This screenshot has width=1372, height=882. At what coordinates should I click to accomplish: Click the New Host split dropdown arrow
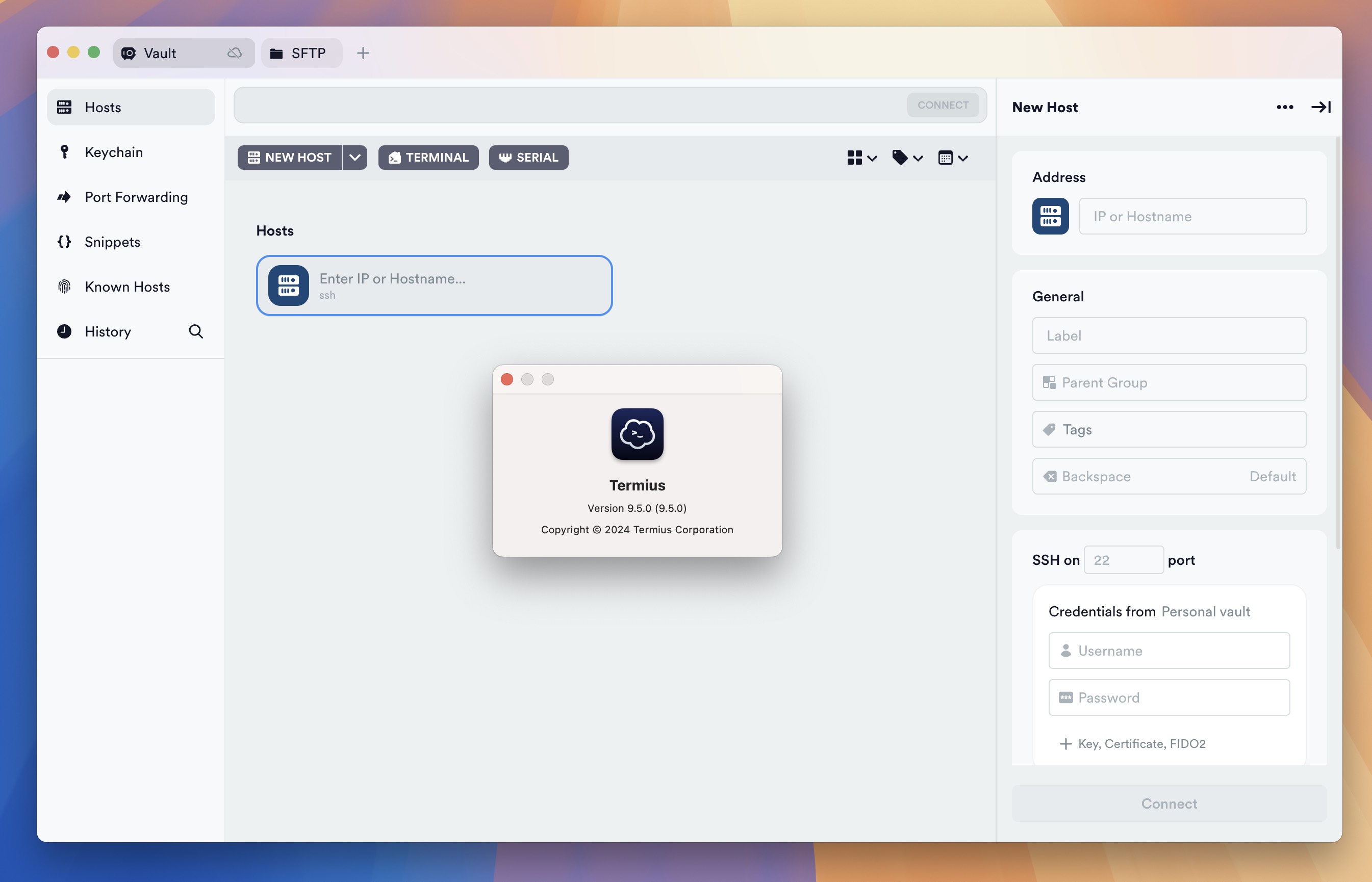355,157
